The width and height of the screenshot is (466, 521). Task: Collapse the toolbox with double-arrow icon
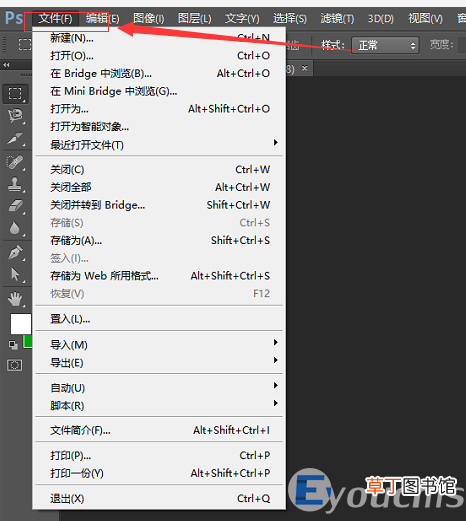[6, 65]
